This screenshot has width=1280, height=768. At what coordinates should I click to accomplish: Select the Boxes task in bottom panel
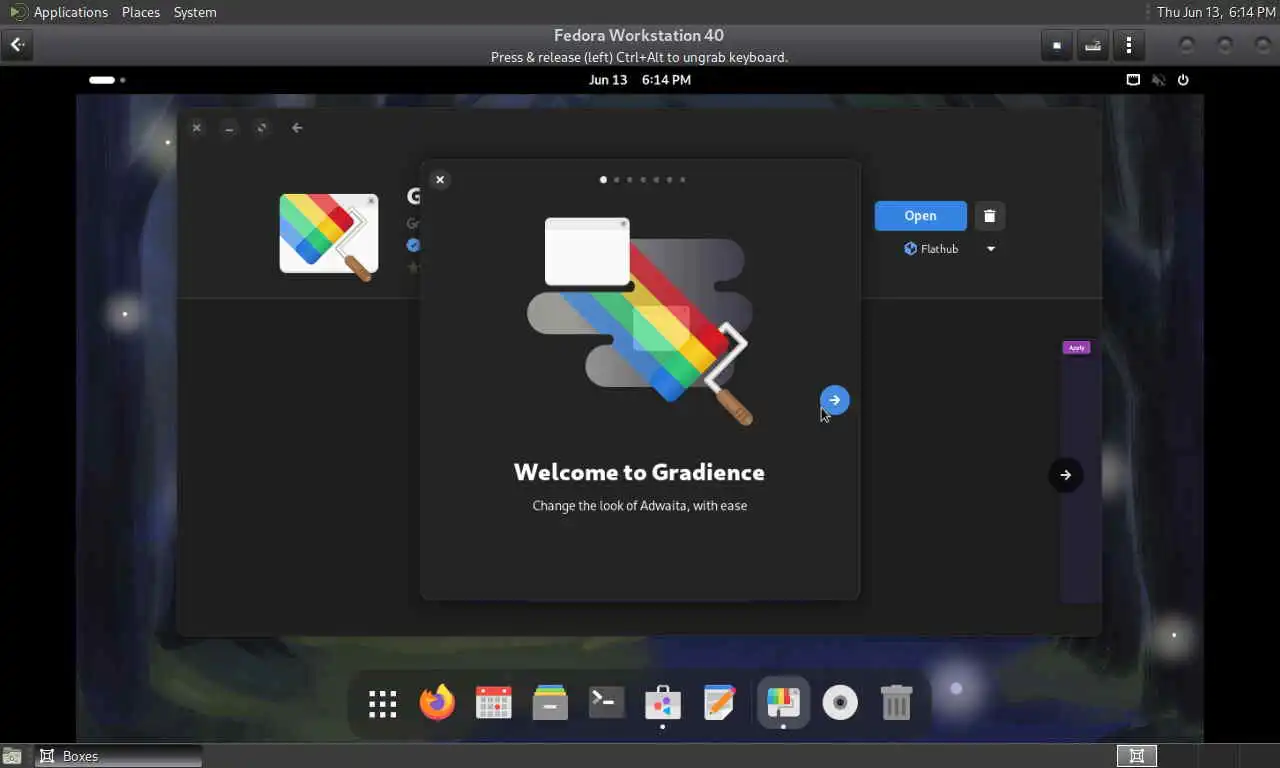coord(118,756)
